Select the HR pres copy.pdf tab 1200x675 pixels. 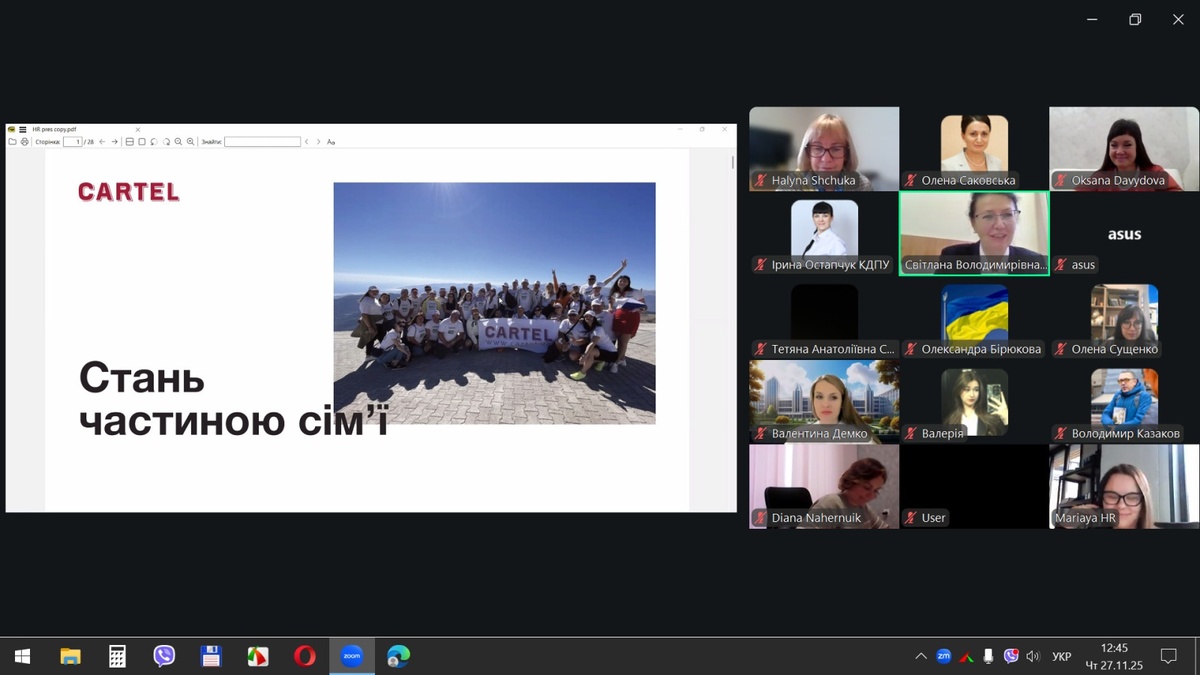(x=55, y=129)
